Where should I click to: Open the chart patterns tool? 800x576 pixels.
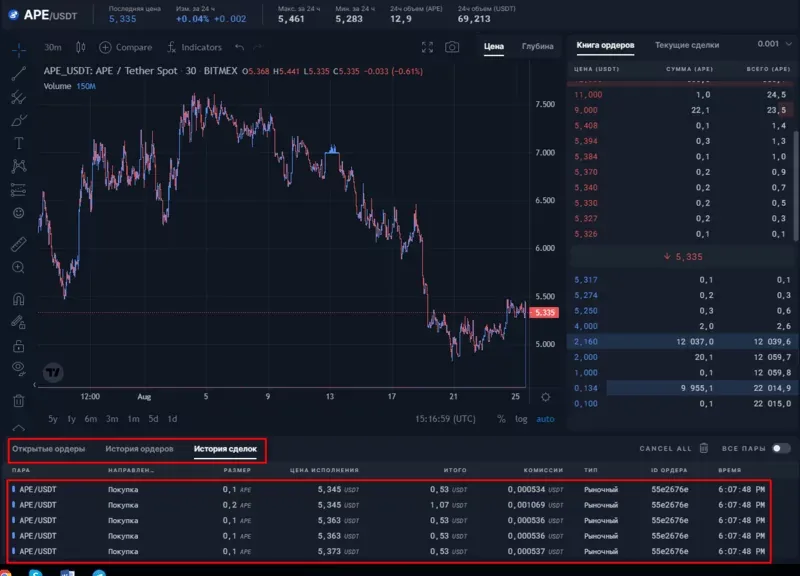click(19, 166)
